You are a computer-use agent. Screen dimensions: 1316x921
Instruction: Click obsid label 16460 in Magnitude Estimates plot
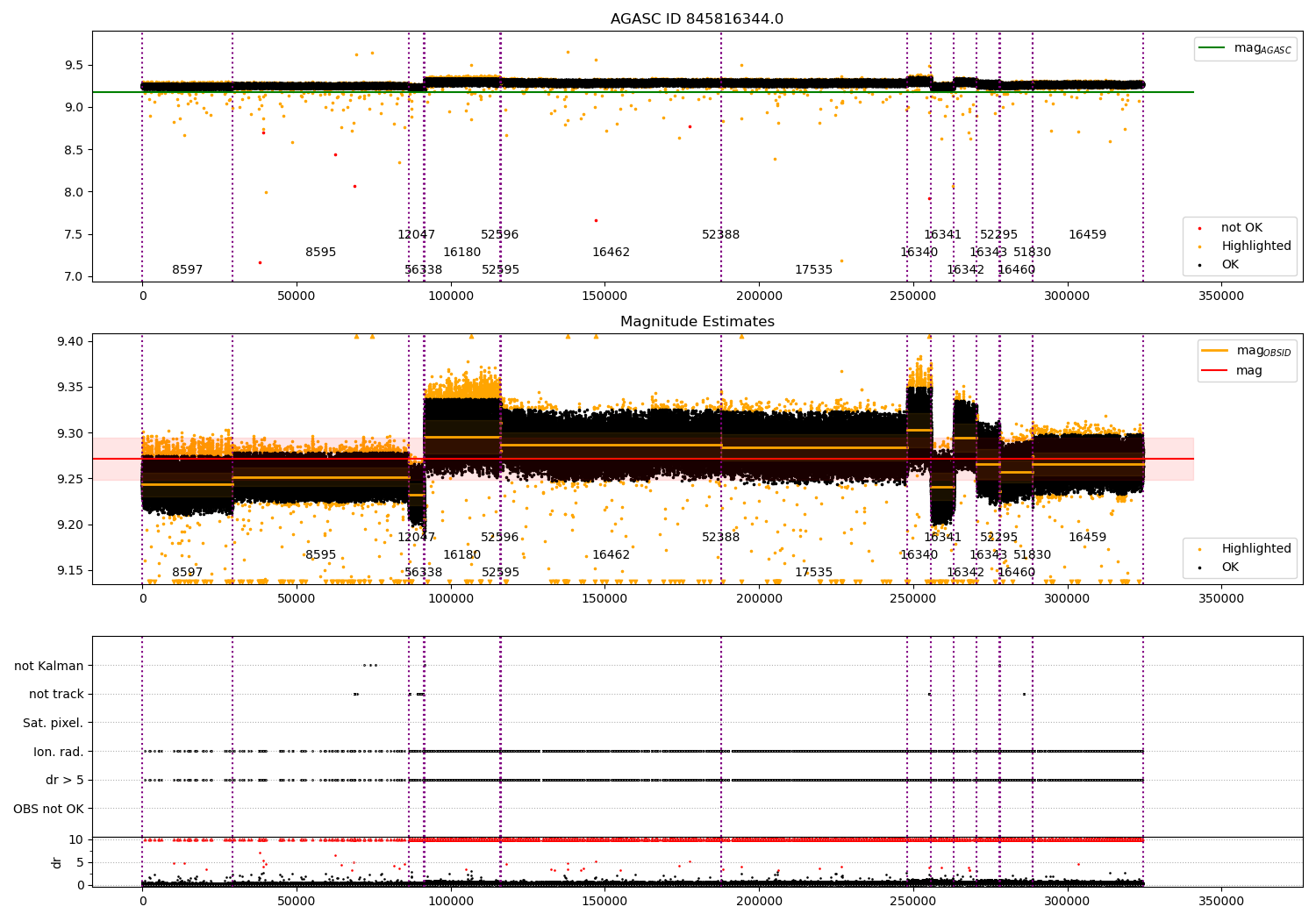pos(1016,573)
